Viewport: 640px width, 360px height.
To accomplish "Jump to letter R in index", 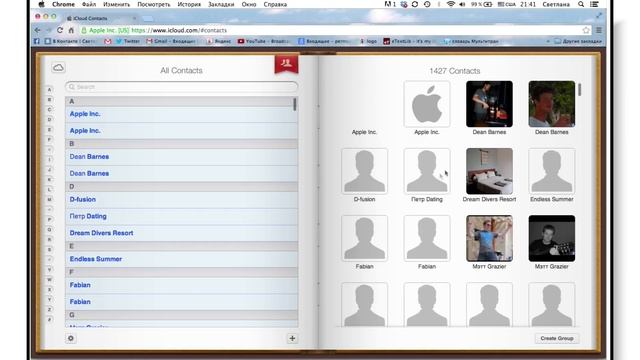I will 49,239.
